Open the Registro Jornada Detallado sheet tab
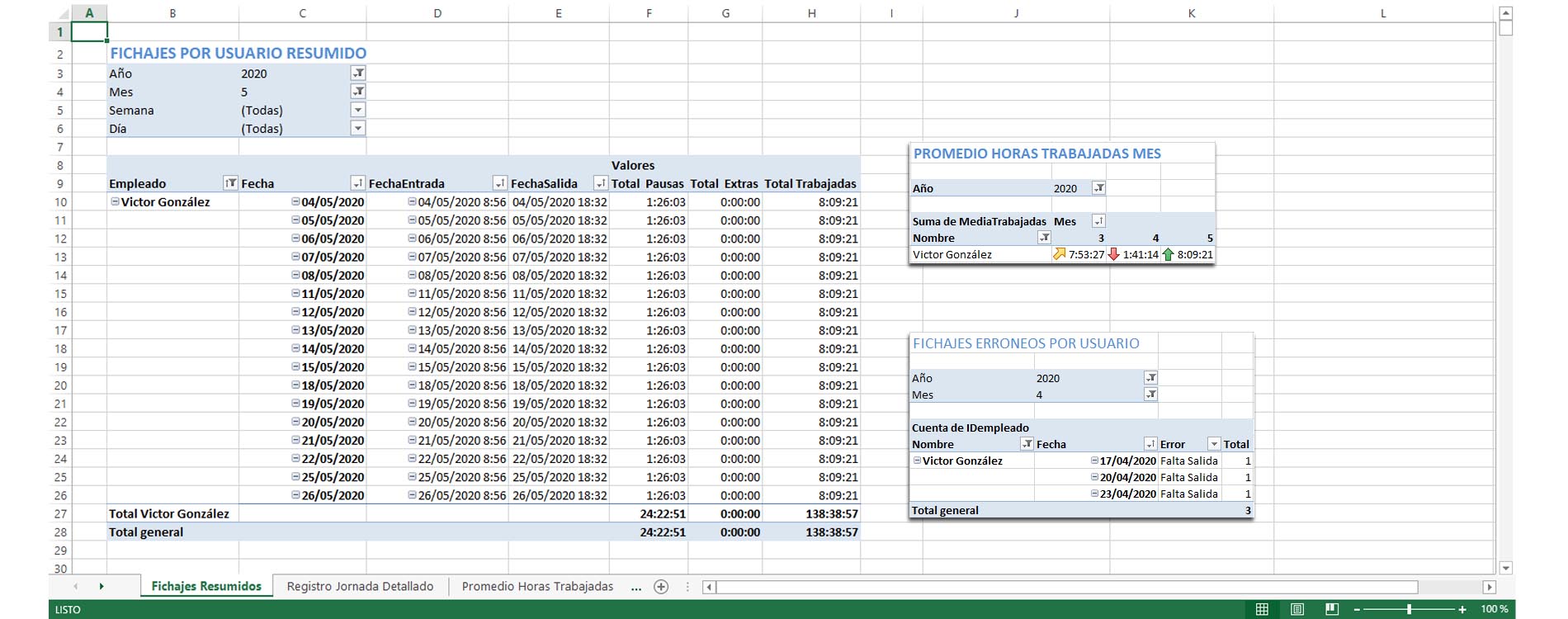Viewport: 1568px width, 619px height. [360, 587]
